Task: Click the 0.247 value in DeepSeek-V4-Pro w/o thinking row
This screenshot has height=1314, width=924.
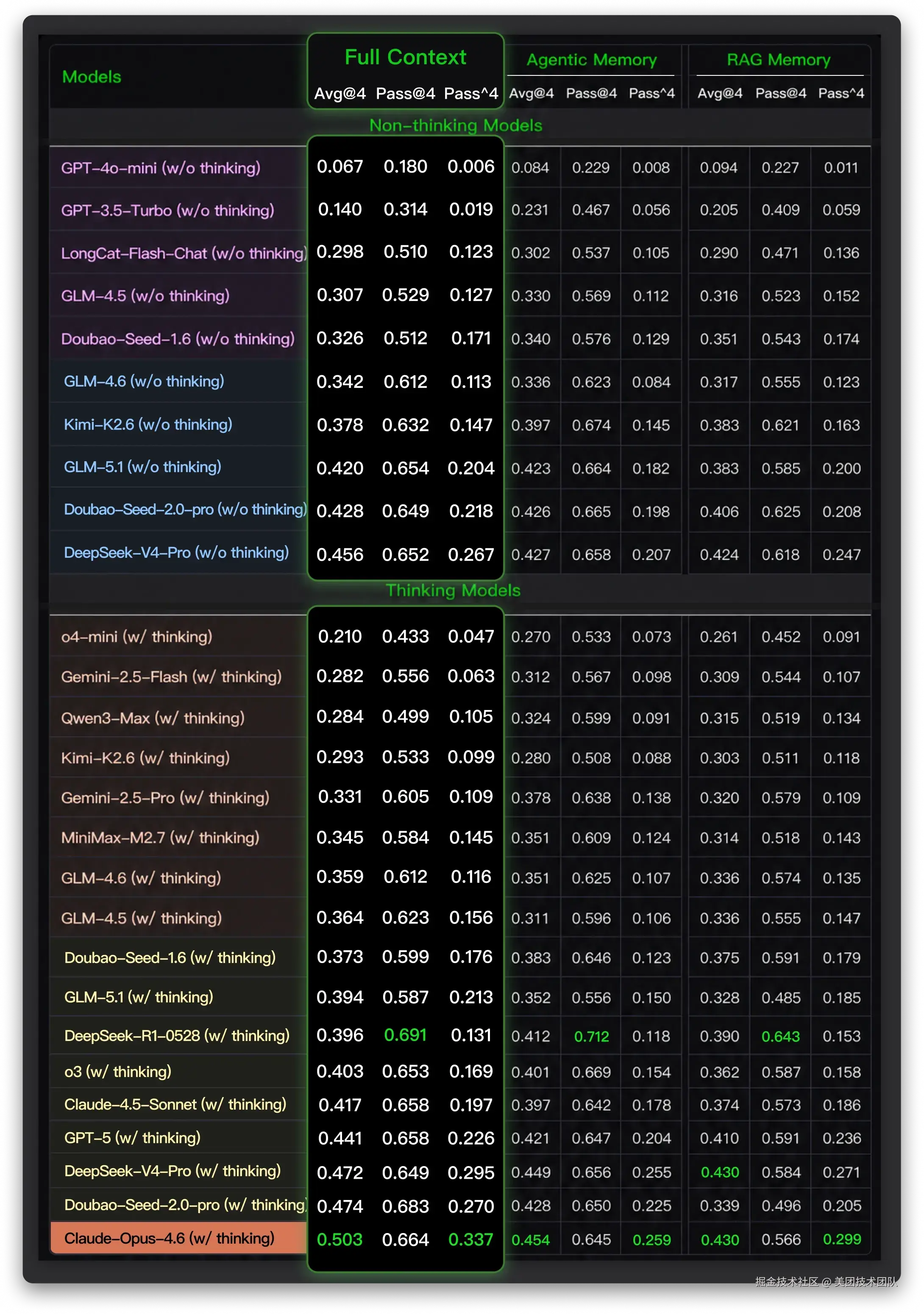Action: (x=841, y=554)
